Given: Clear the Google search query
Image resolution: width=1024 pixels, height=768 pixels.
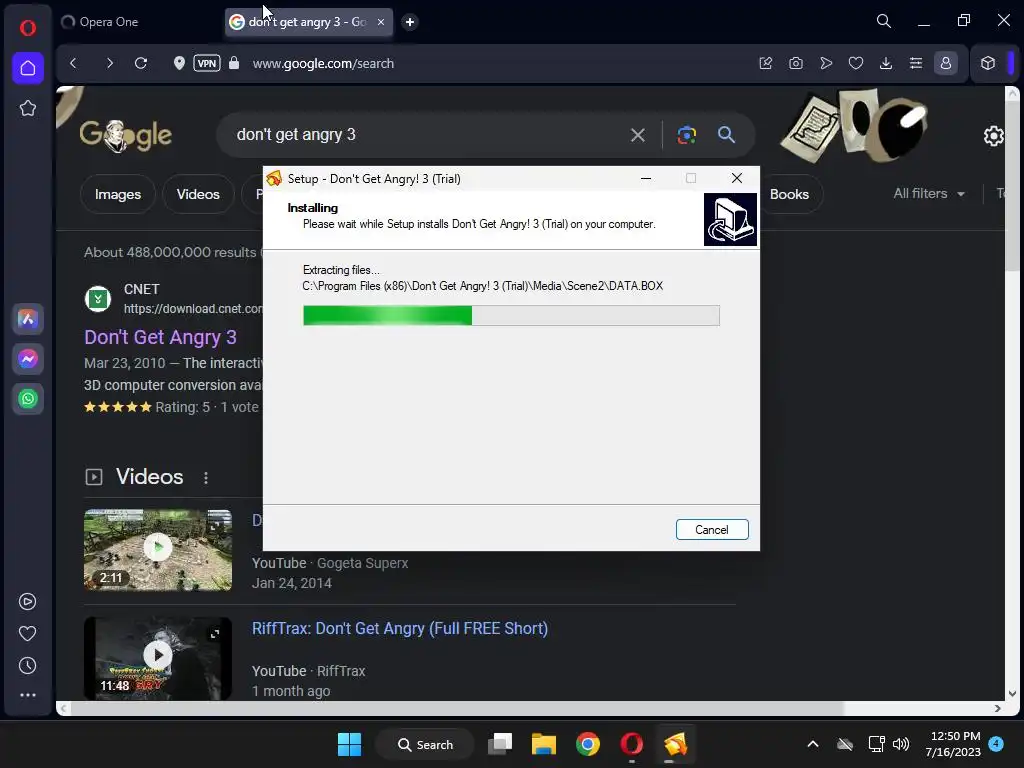Looking at the screenshot, I should point(637,135).
